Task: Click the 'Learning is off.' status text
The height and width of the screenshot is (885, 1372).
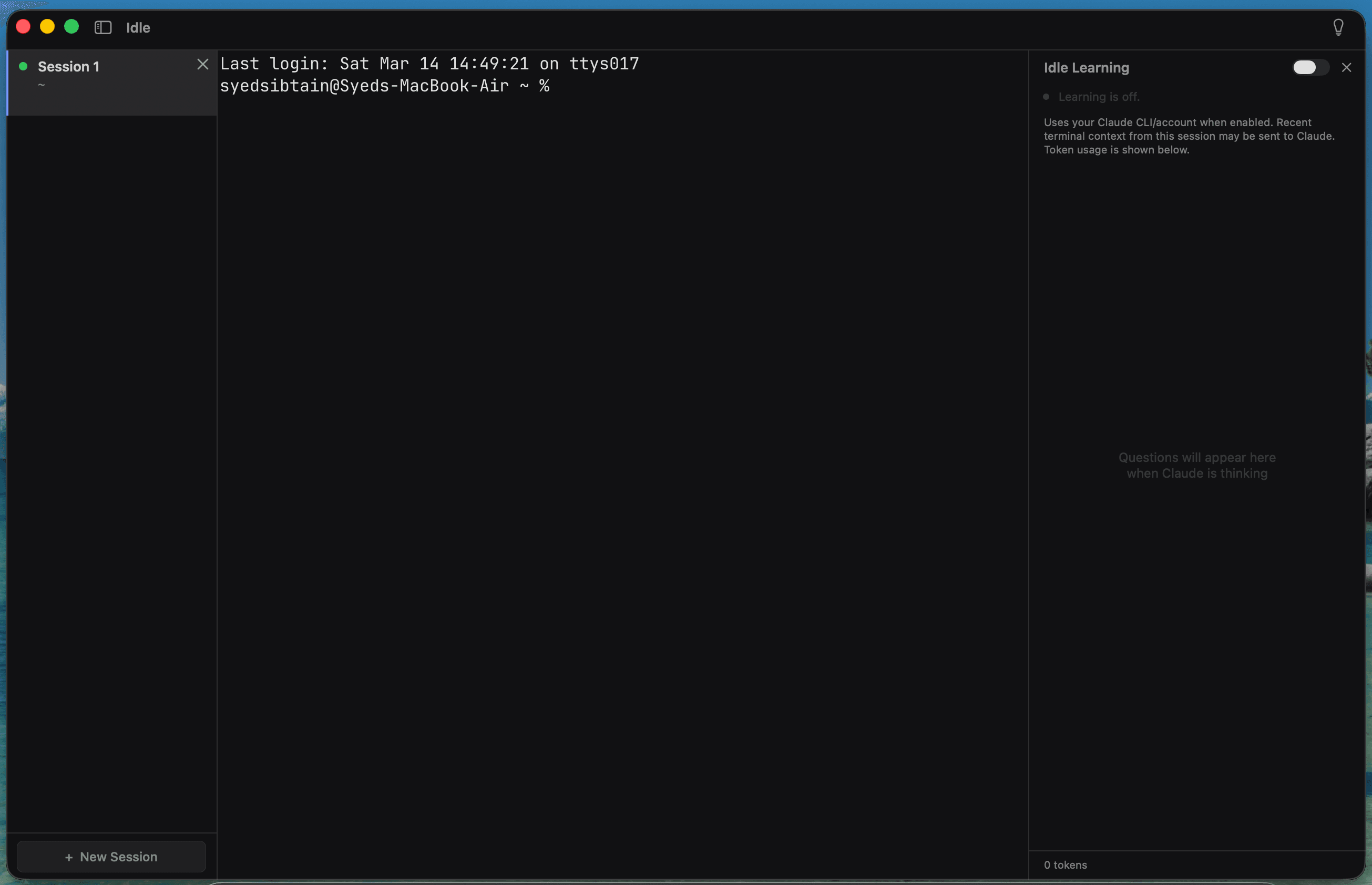Action: tap(1099, 97)
